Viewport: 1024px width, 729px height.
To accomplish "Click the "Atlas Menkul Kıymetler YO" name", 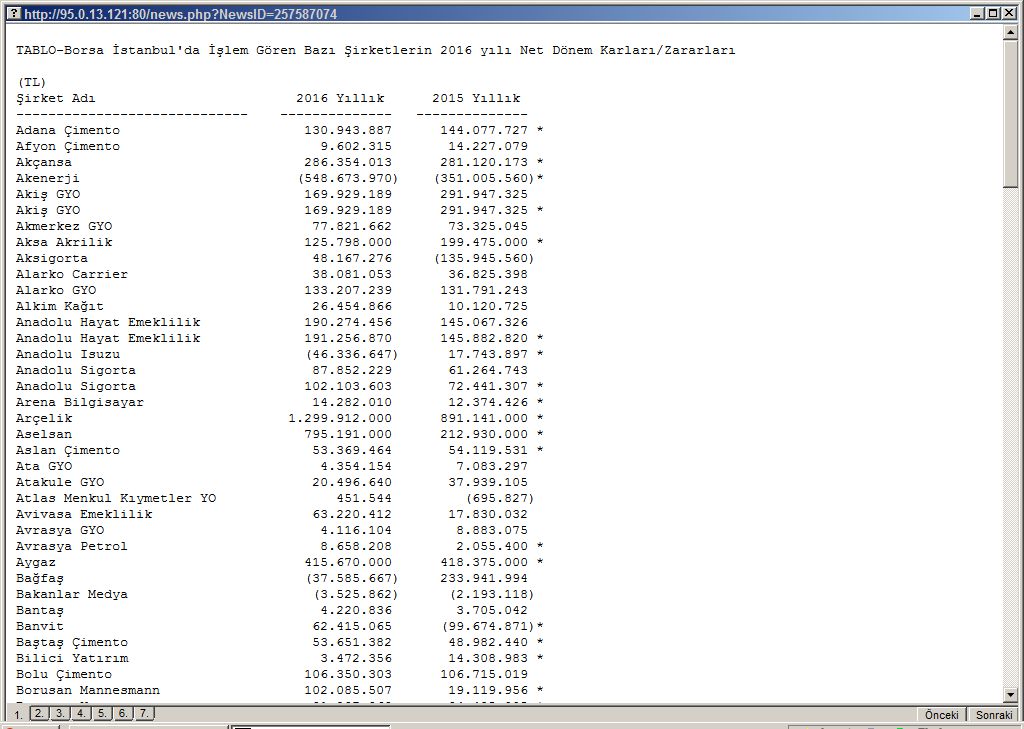I will [x=116, y=498].
